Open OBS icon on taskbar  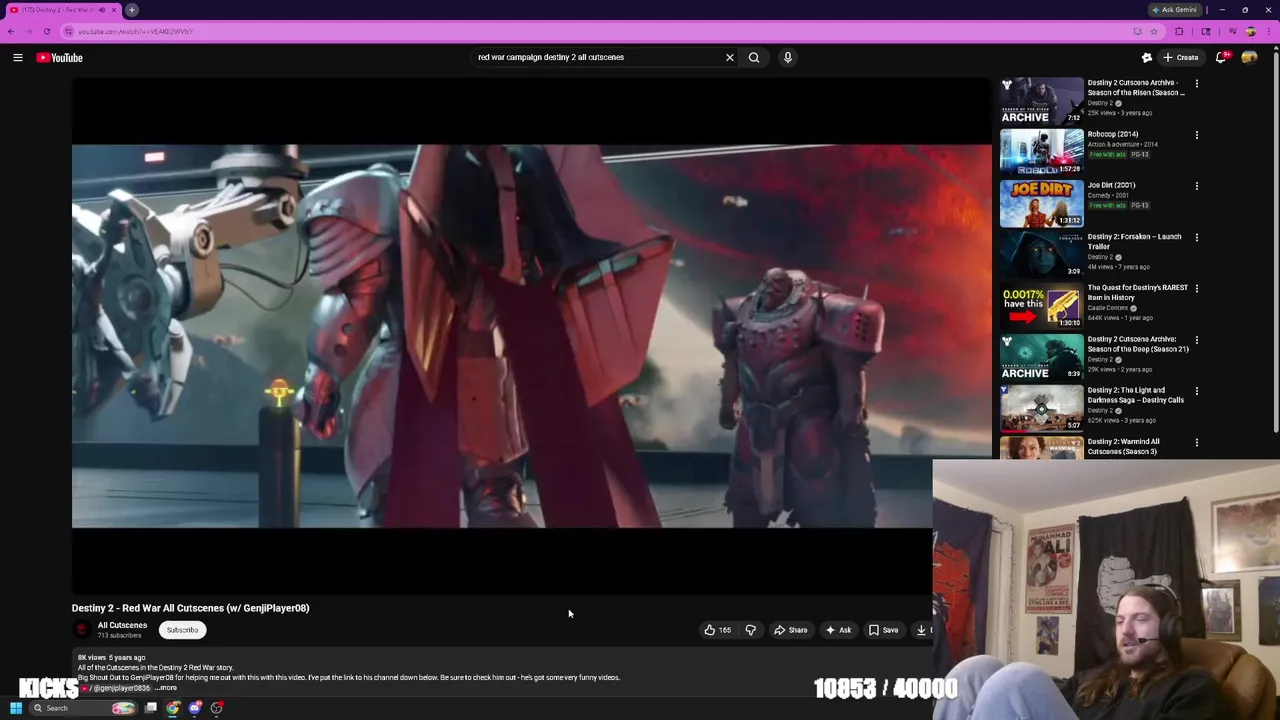pyautogui.click(x=217, y=708)
